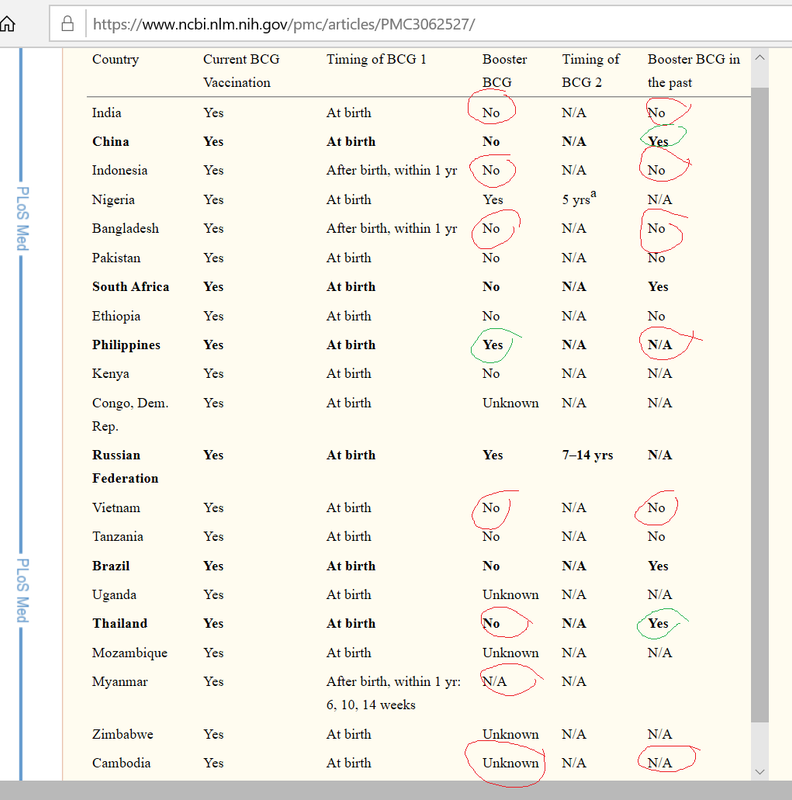Click Myanmar's Booster BCG 'N/A' cell

click(x=494, y=681)
